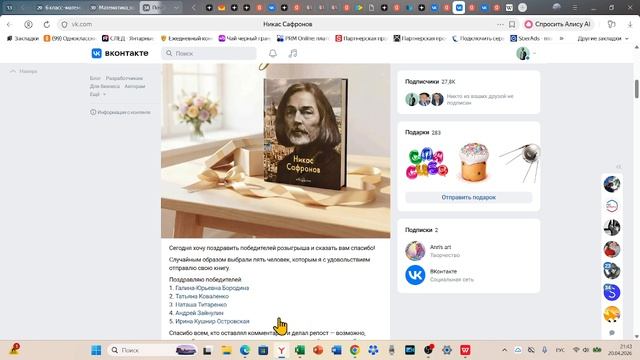The height and width of the screenshot is (360, 640).
Task: Open the Чай черный bookmark
Action: (x=244, y=38)
